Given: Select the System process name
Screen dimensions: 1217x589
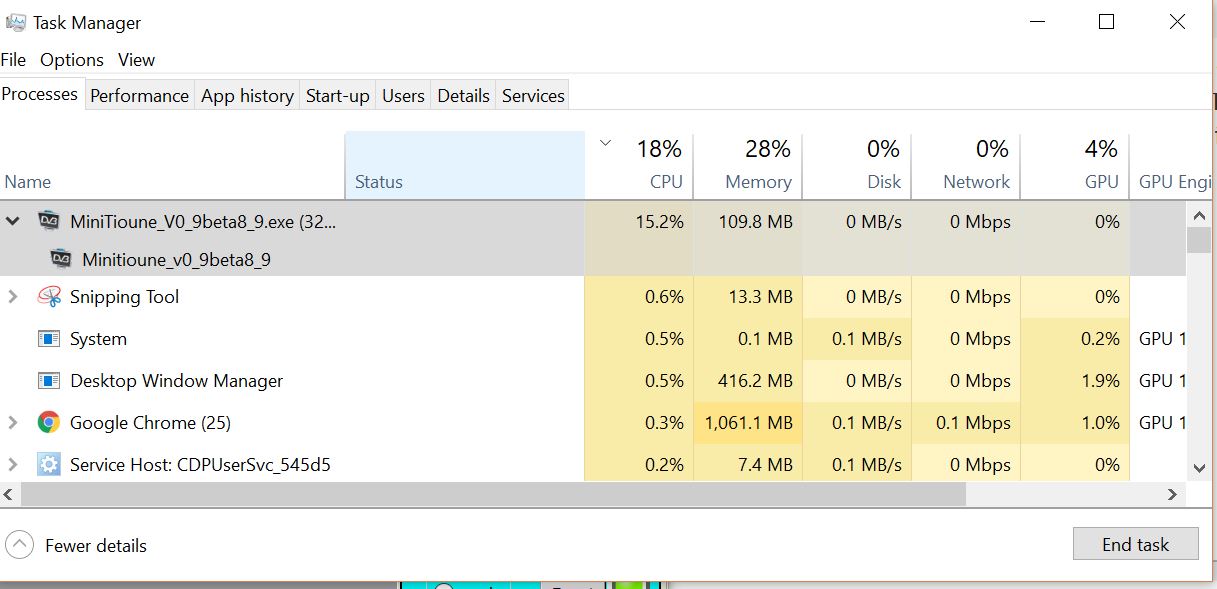Looking at the screenshot, I should tap(98, 339).
